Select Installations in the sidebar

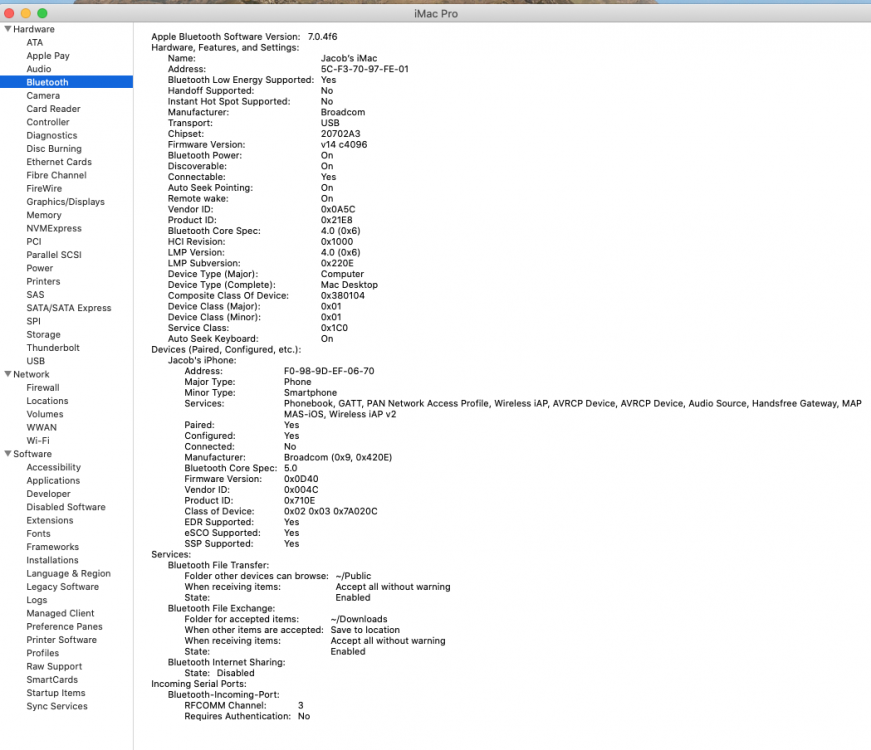[x=52, y=560]
